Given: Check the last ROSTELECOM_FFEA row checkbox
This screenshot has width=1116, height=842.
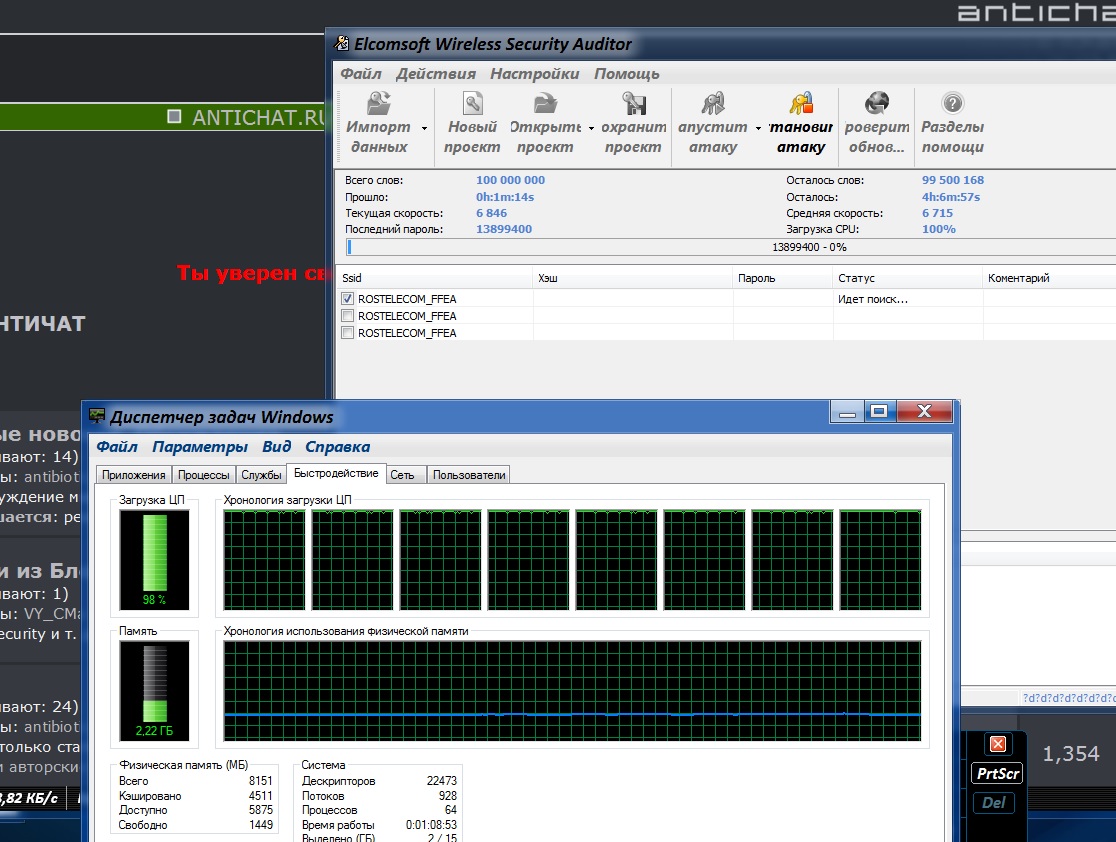Looking at the screenshot, I should pos(347,332).
